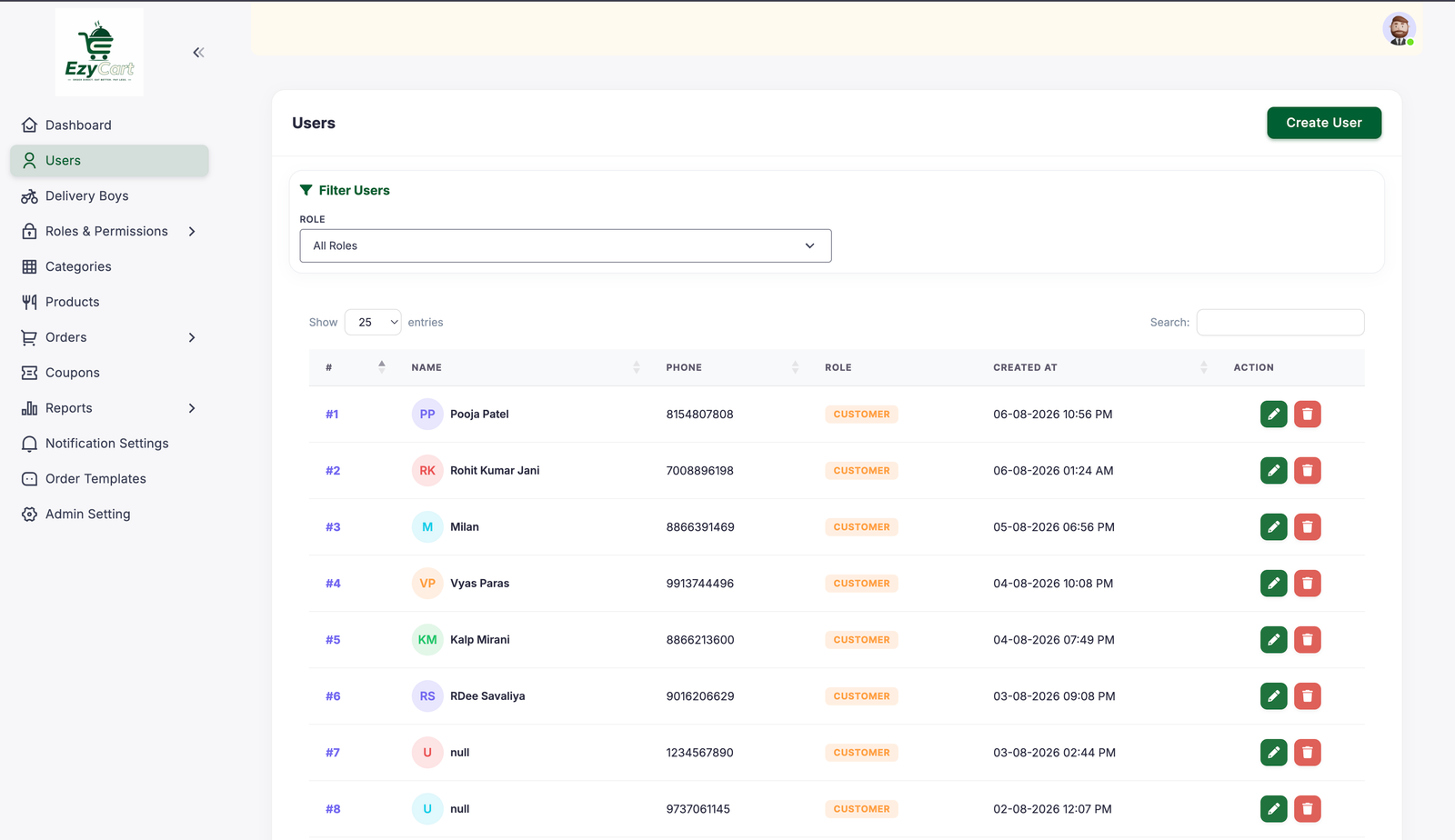Click Customer badge for Pooja Patel
Viewport: 1455px width, 840px height.
[861, 415]
